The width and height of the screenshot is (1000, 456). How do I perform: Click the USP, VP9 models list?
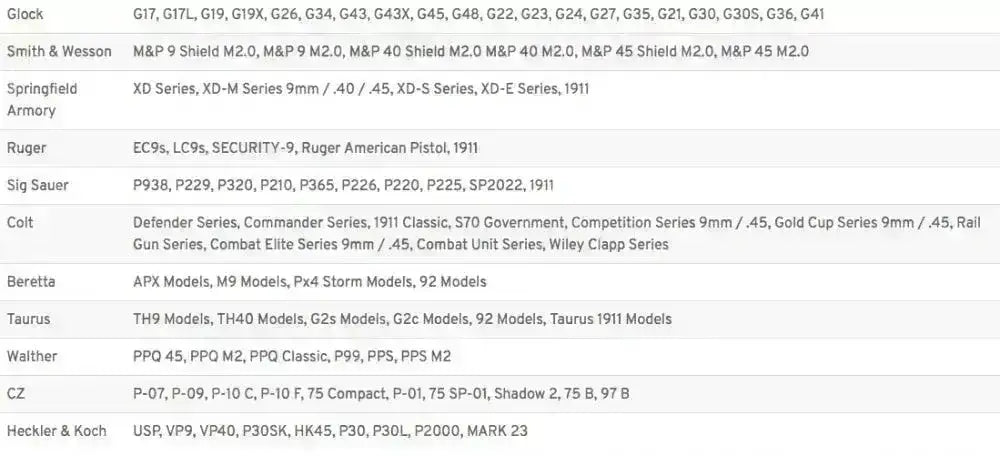[330, 431]
